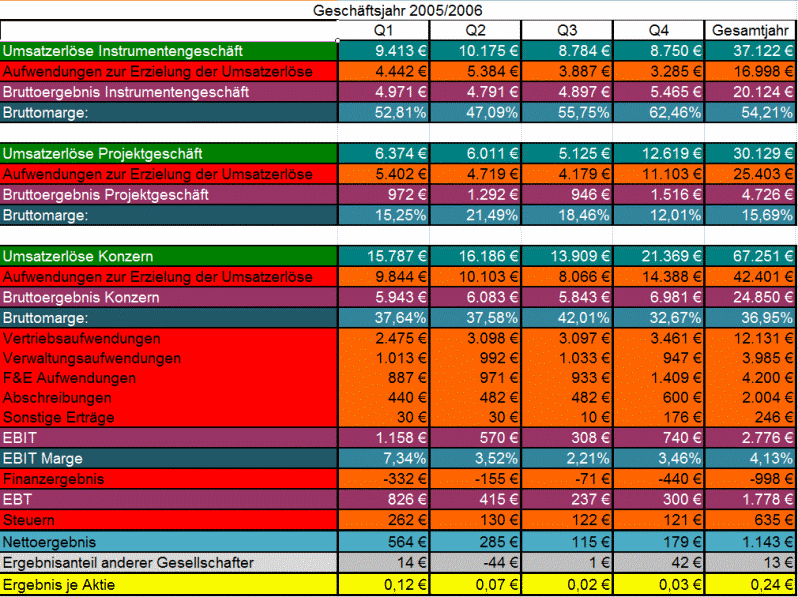This screenshot has width=798, height=597.
Task: Select the Umsatzerlöse Konzern row label
Action: [x=169, y=256]
